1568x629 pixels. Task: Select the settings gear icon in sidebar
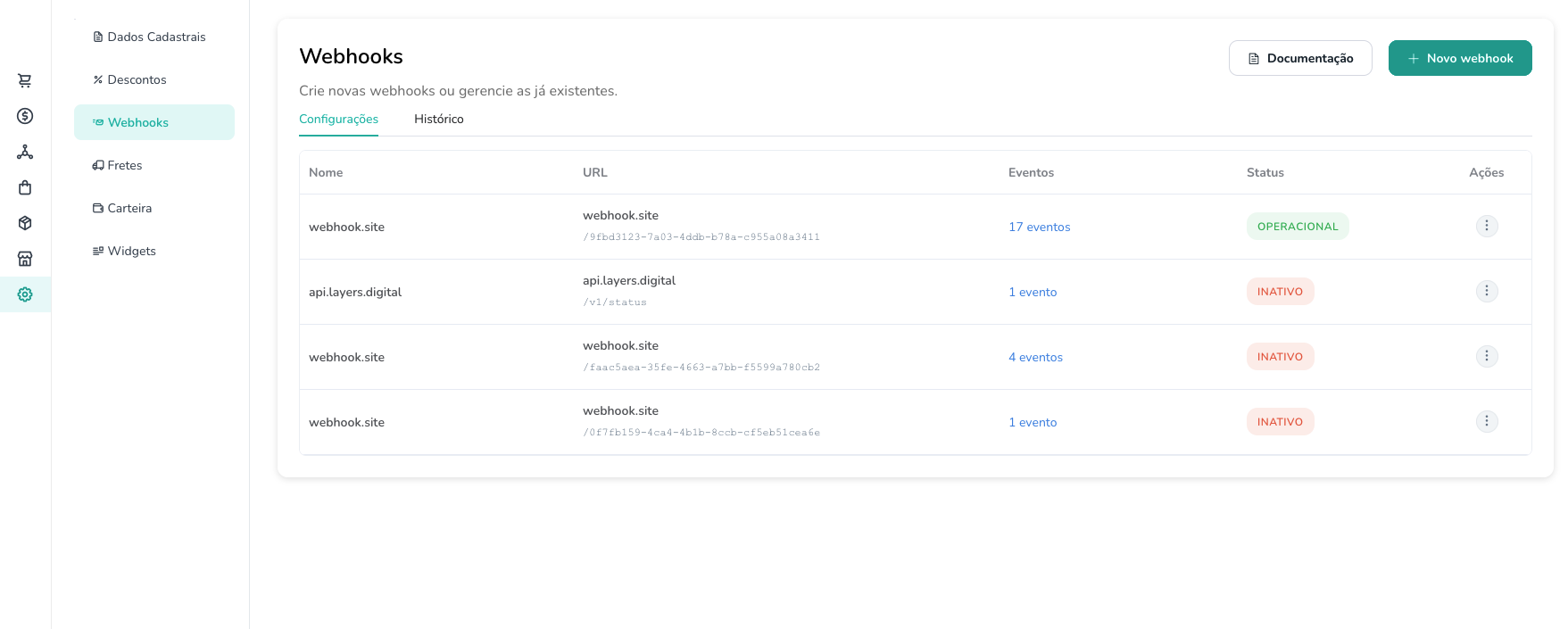[25, 294]
